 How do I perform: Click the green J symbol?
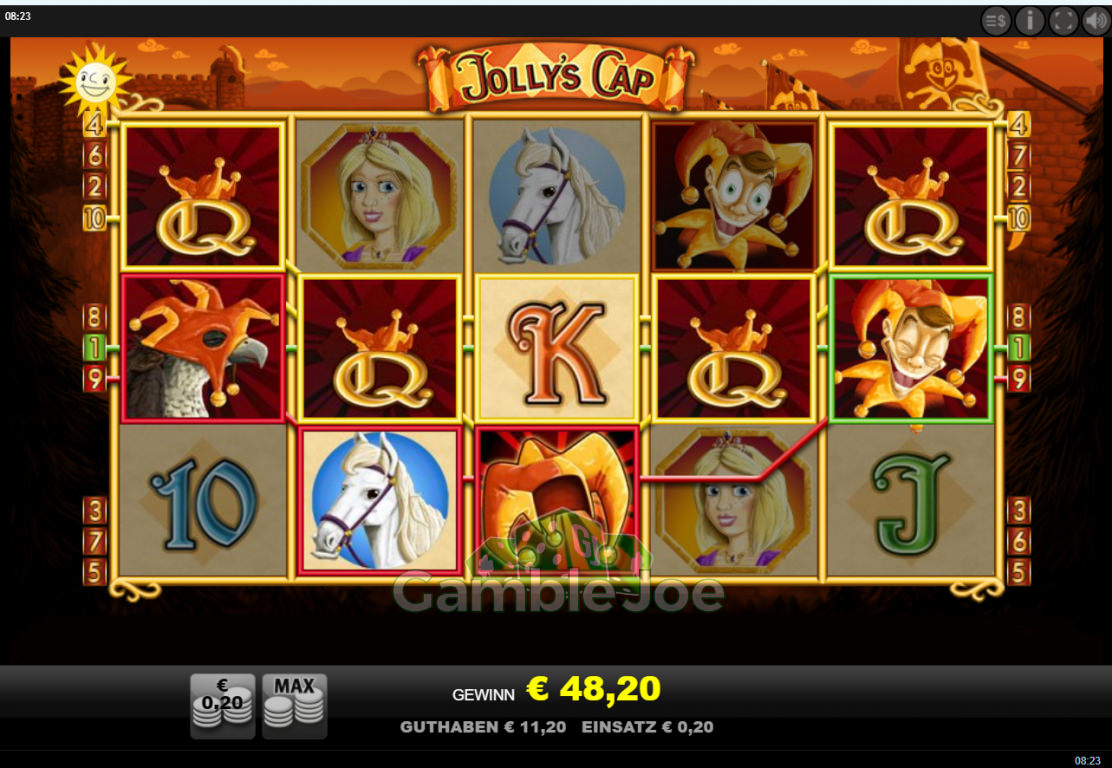(x=911, y=502)
